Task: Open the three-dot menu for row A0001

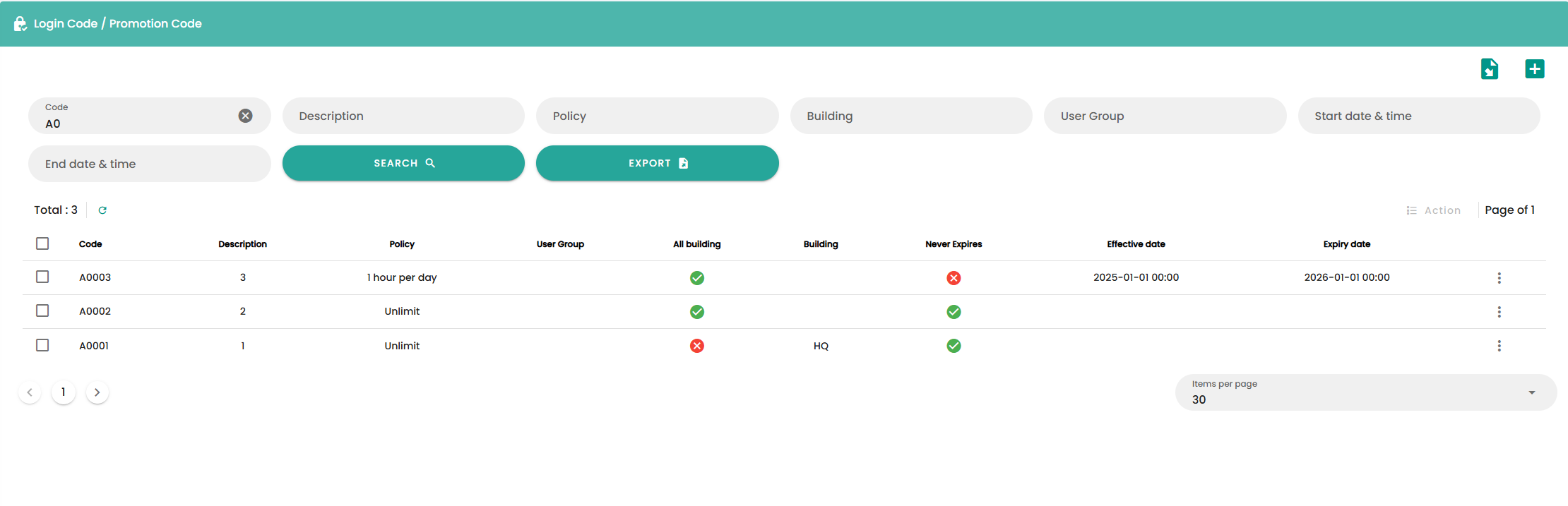Action: pyautogui.click(x=1499, y=346)
